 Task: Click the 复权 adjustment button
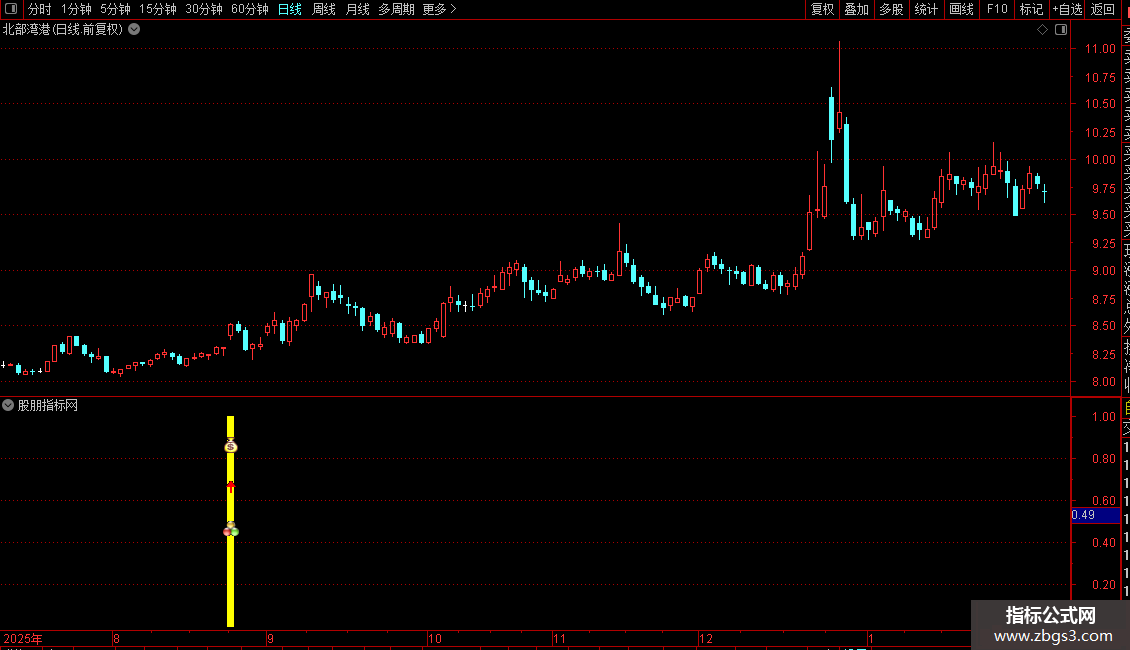coord(822,9)
